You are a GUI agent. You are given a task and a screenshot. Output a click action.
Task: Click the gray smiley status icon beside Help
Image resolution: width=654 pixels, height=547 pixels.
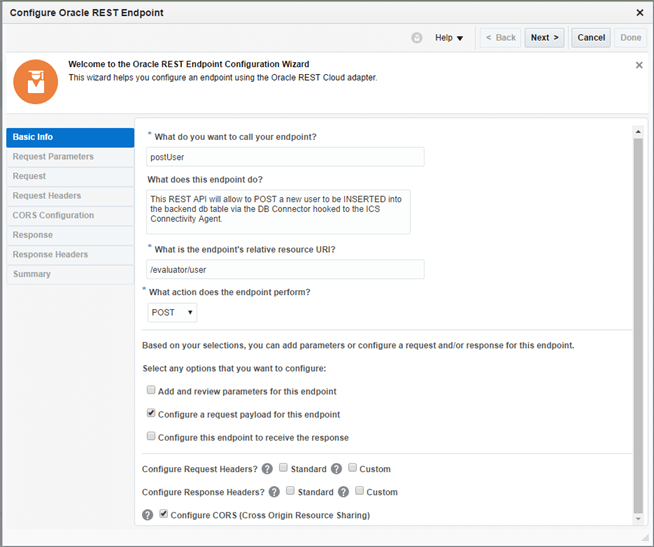pyautogui.click(x=417, y=38)
